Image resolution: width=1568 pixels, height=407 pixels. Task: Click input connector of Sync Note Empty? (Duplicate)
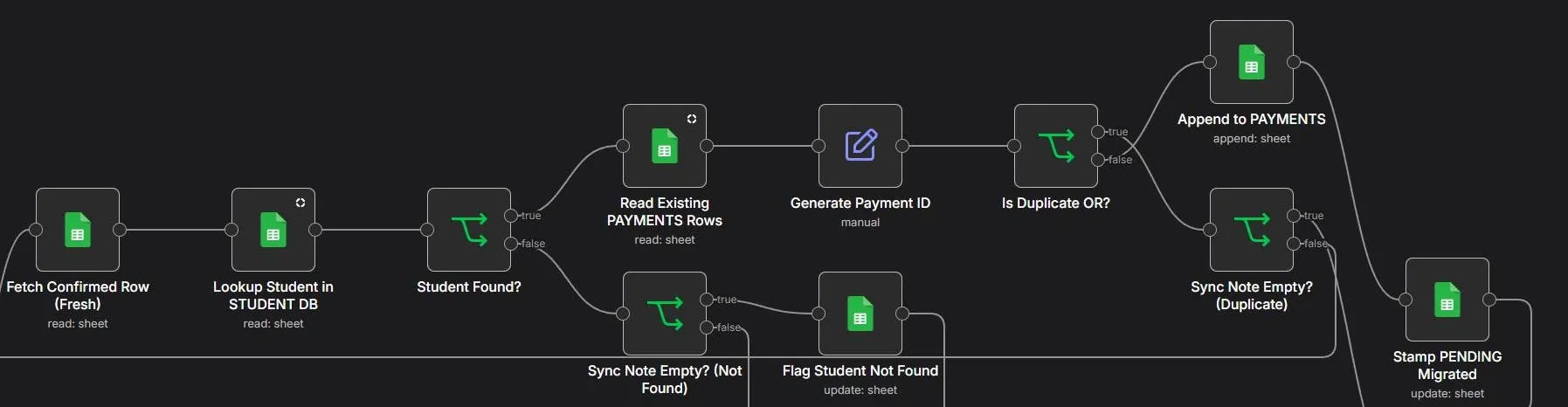[1210, 230]
